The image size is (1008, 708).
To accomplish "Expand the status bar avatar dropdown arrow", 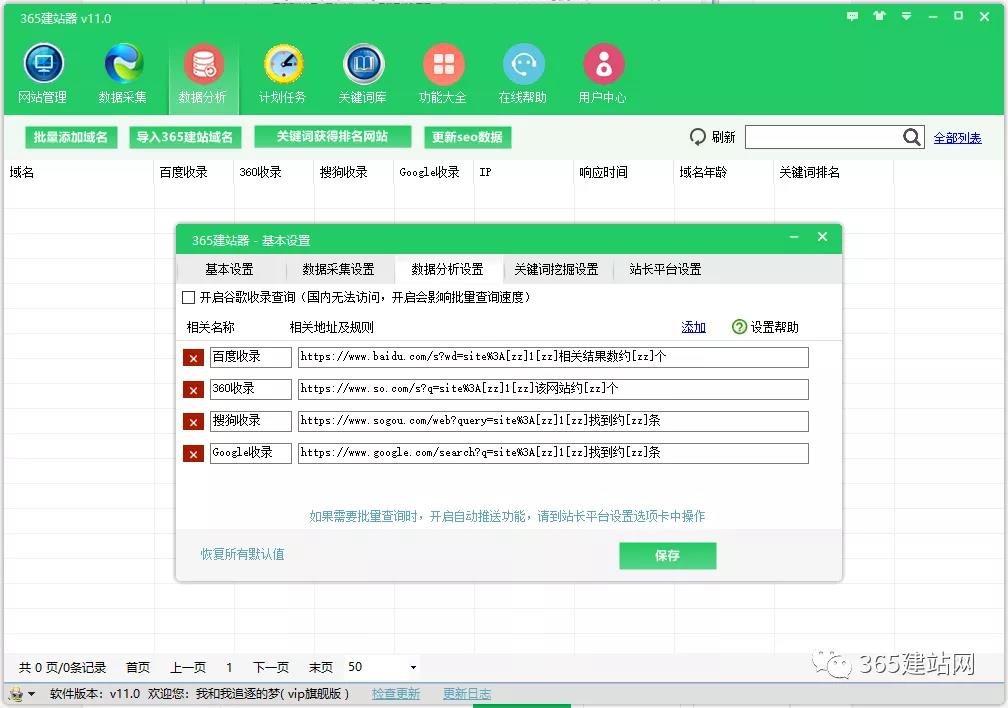I will (32, 694).
